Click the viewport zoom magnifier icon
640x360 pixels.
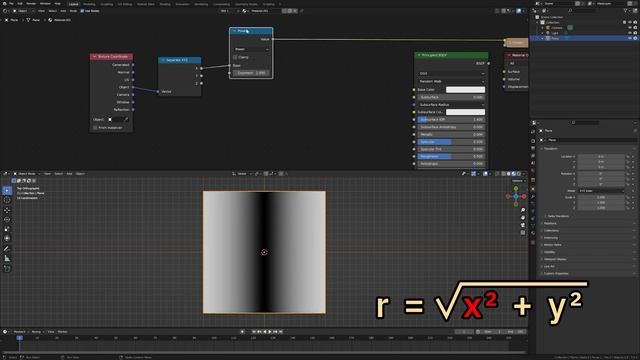523,210
